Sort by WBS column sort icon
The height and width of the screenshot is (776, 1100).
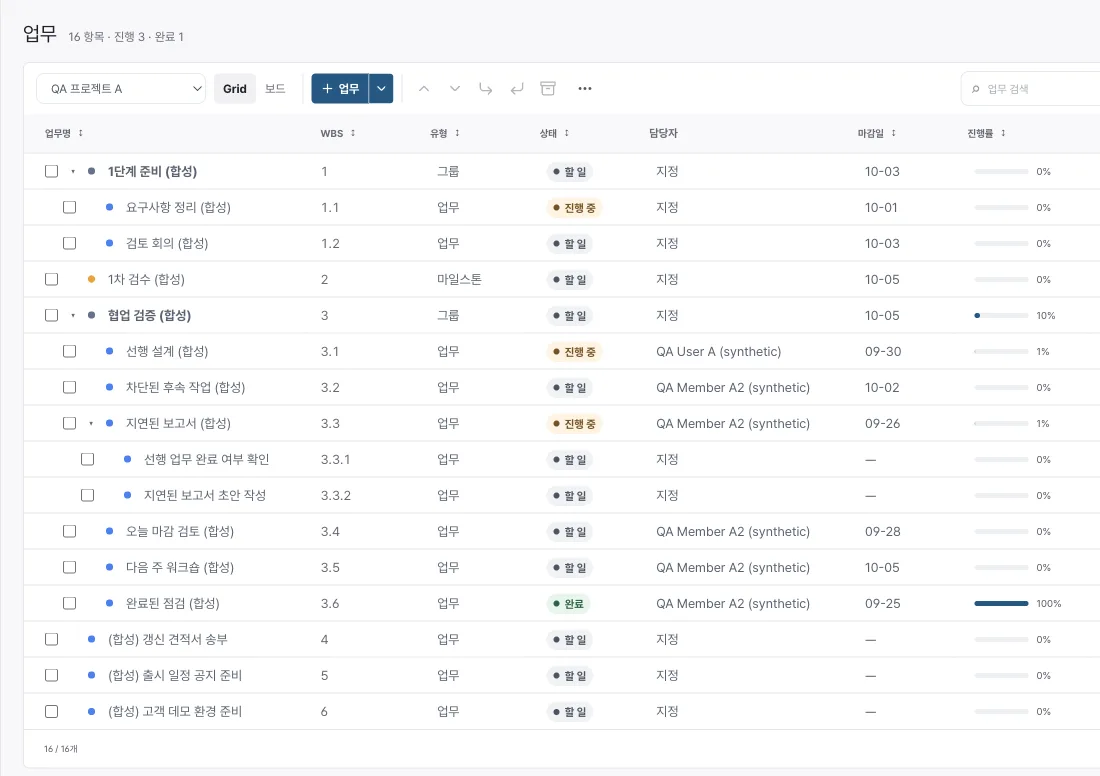tap(353, 133)
